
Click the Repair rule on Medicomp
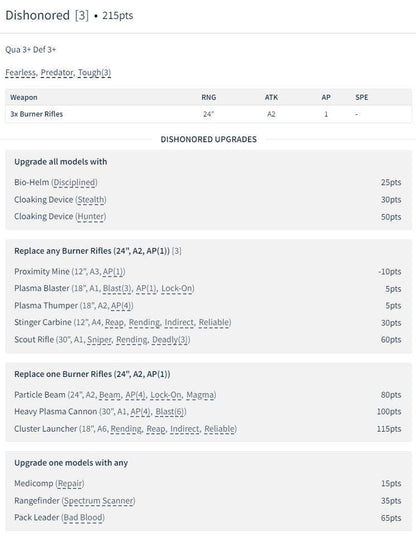point(70,484)
